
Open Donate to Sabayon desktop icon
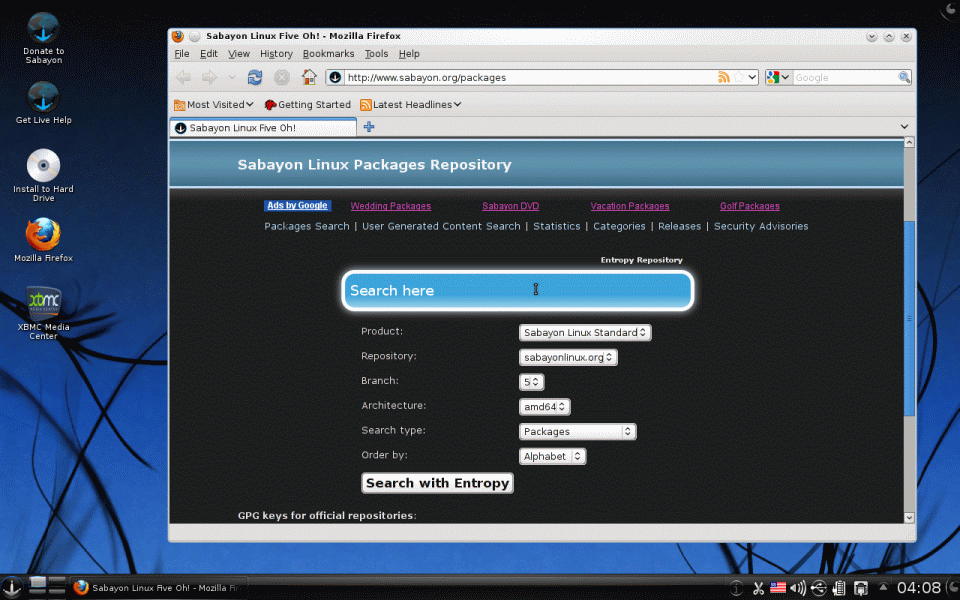point(43,38)
